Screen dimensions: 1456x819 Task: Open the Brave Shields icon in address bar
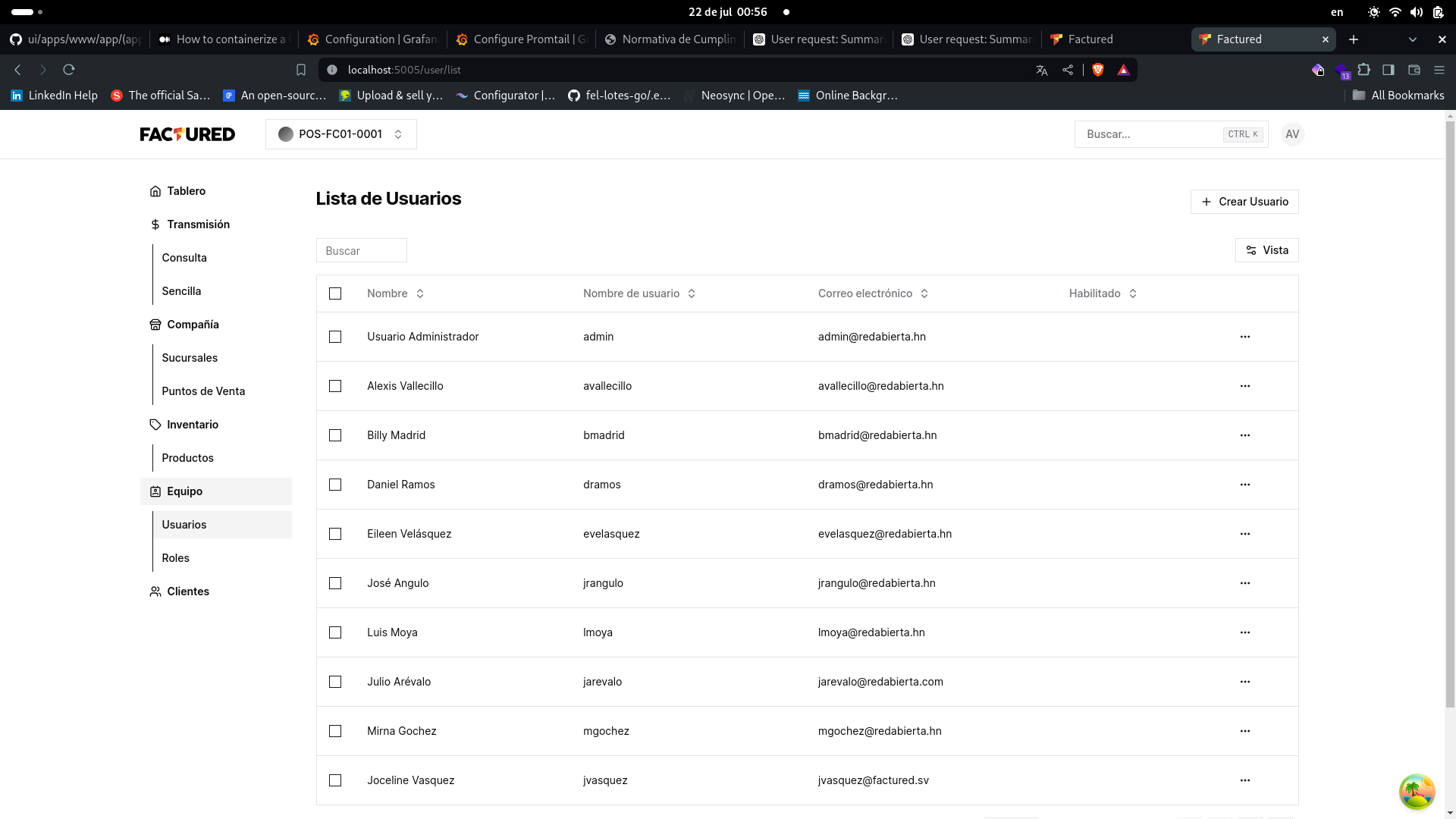point(1097,69)
